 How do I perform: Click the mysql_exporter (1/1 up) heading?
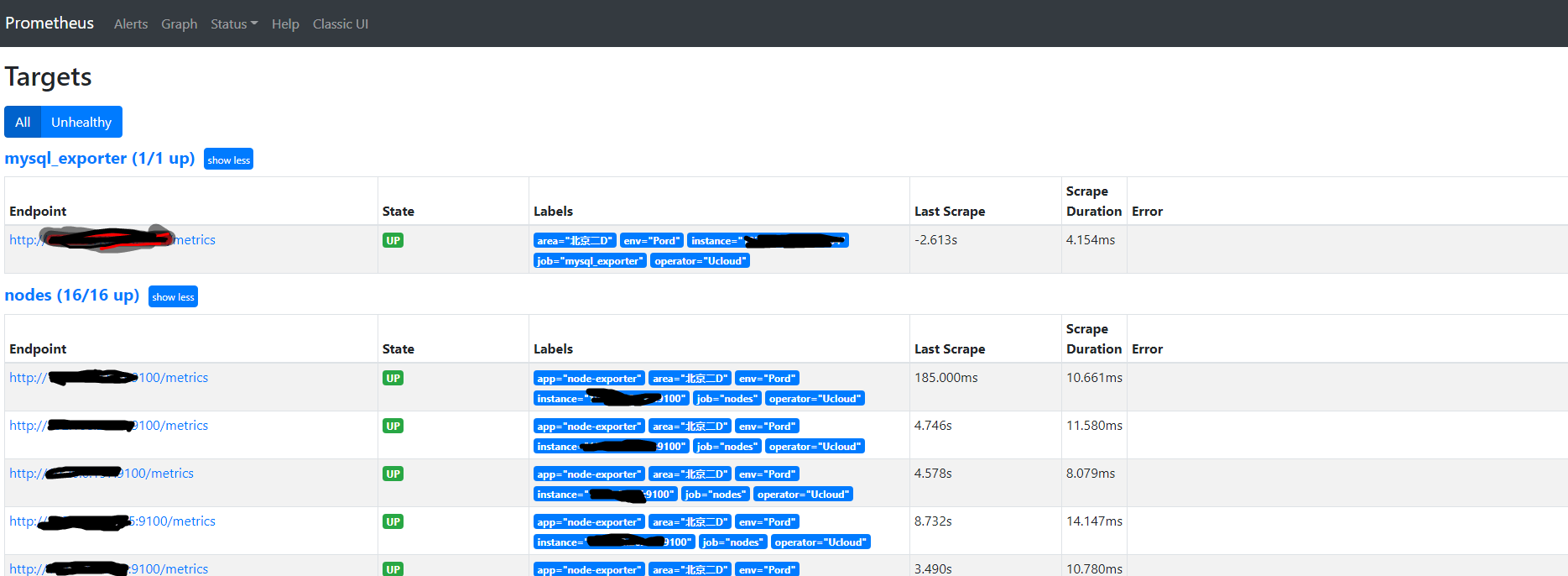(x=100, y=158)
